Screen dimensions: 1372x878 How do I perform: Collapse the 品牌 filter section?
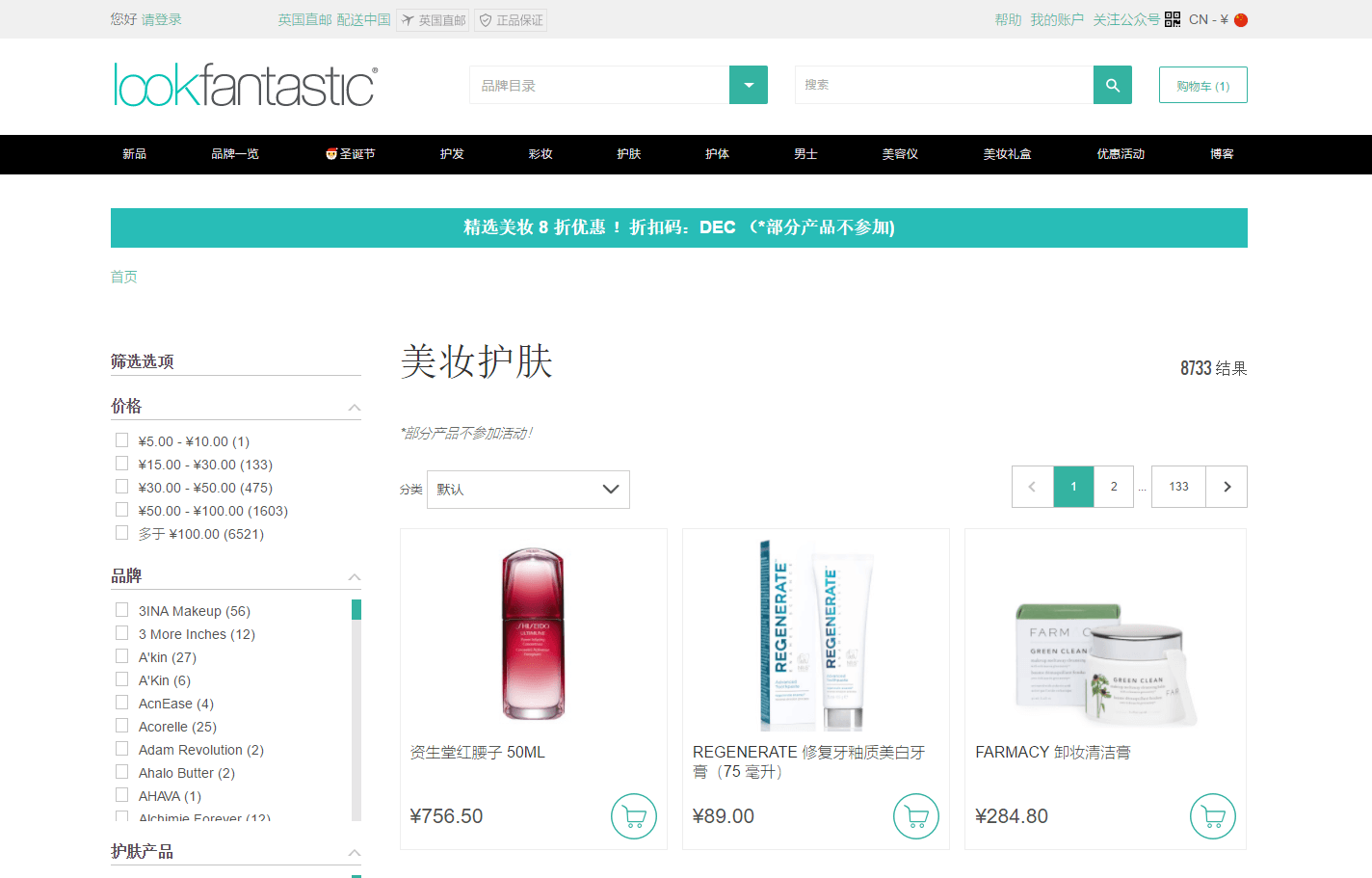(355, 577)
